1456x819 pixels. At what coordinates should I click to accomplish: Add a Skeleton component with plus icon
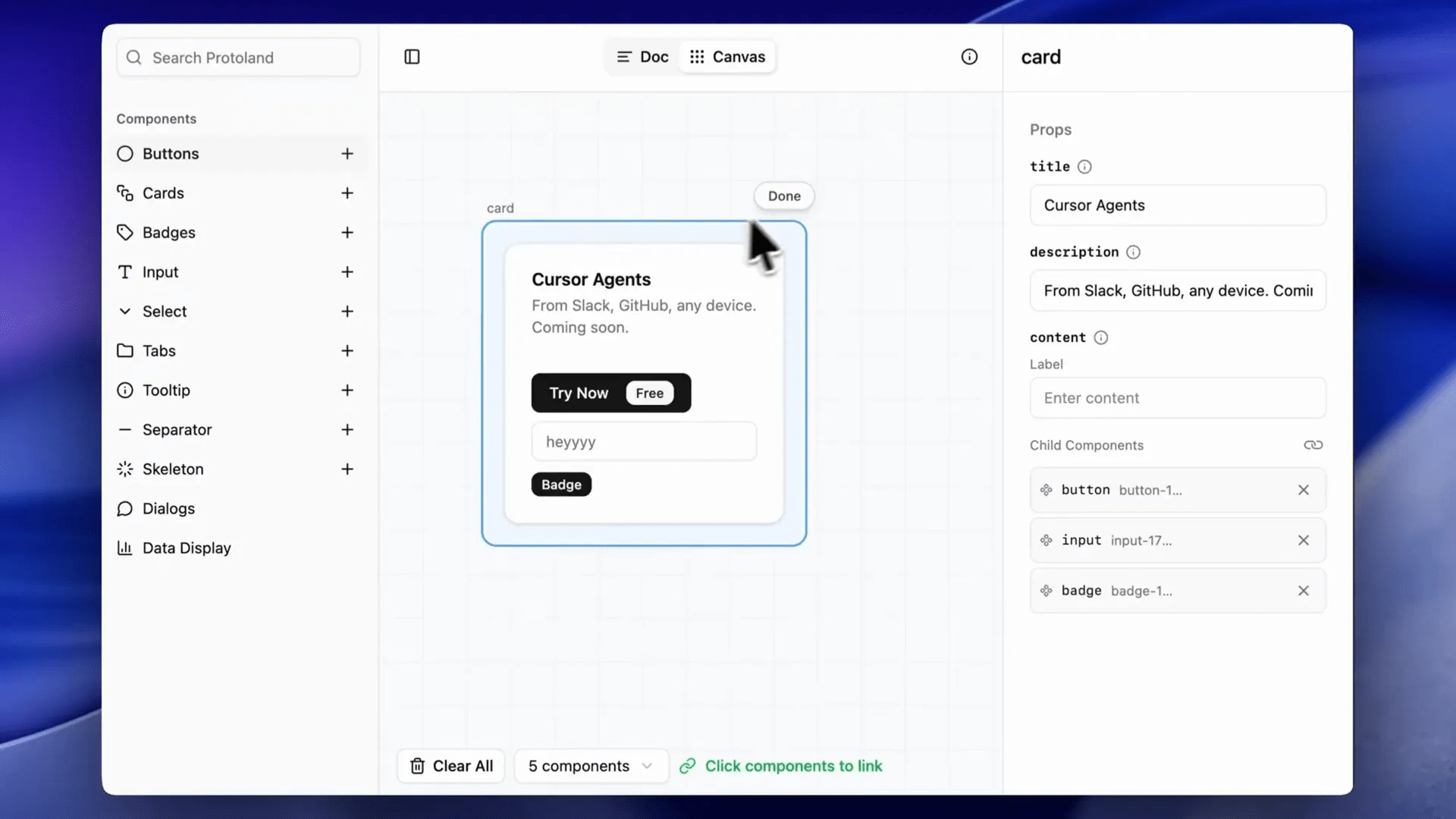click(x=347, y=469)
